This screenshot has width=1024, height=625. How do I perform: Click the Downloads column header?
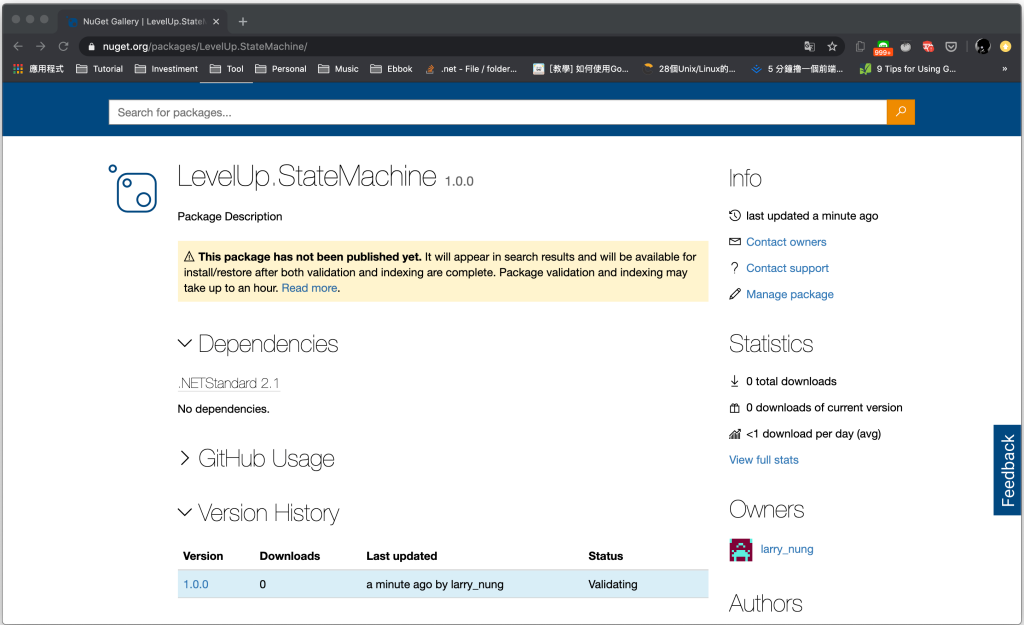pyautogui.click(x=290, y=556)
